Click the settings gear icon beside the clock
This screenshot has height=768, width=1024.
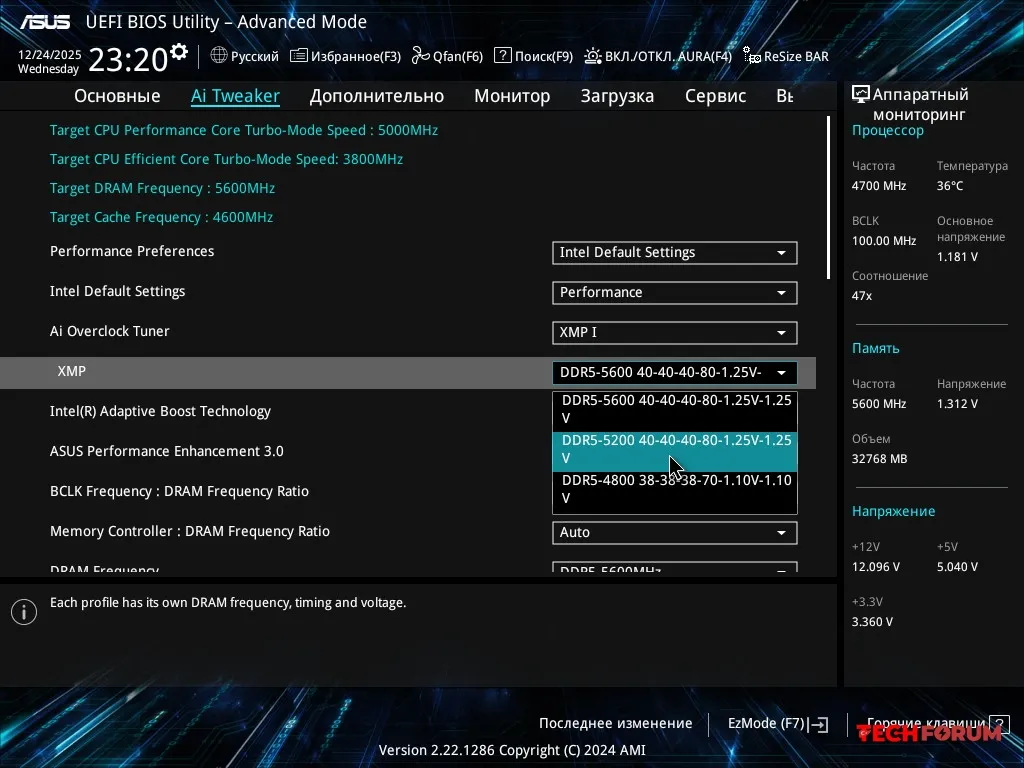click(179, 51)
